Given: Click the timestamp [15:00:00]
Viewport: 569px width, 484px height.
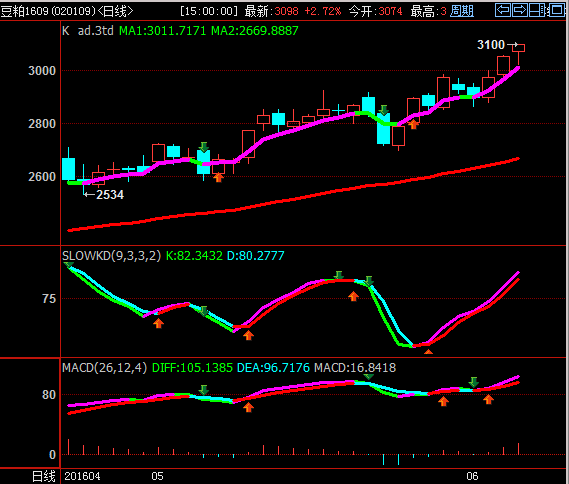Looking at the screenshot, I should pos(209,11).
